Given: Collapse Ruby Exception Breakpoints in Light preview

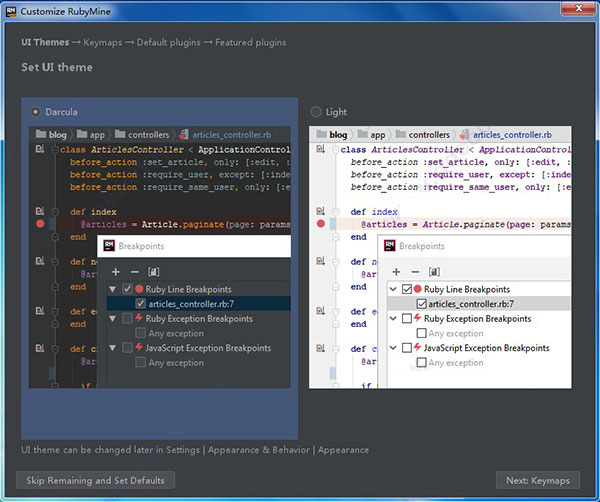Looking at the screenshot, I should tap(393, 318).
